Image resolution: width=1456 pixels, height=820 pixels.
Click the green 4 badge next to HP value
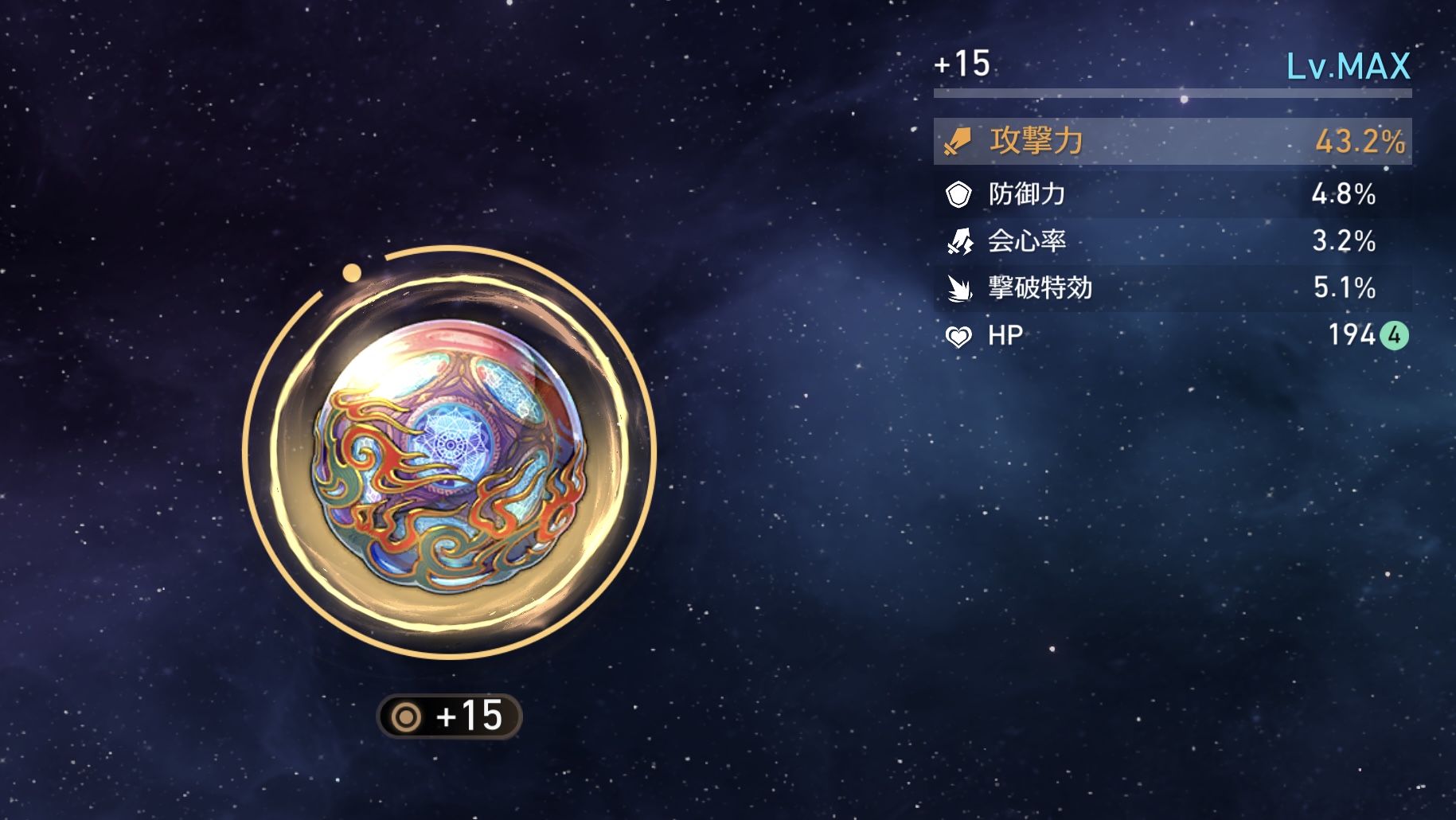pyautogui.click(x=1394, y=335)
